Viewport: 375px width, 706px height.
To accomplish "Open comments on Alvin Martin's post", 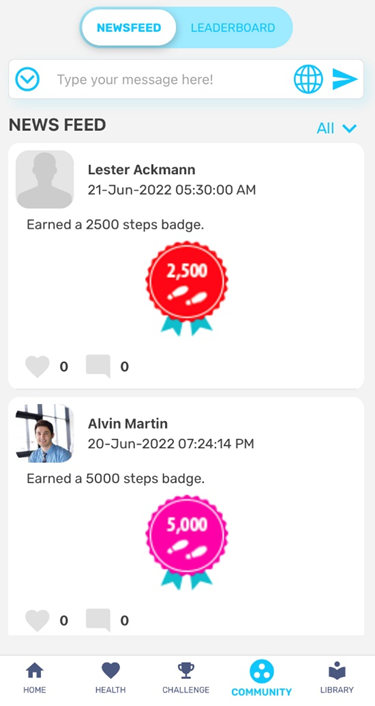I will click(98, 620).
